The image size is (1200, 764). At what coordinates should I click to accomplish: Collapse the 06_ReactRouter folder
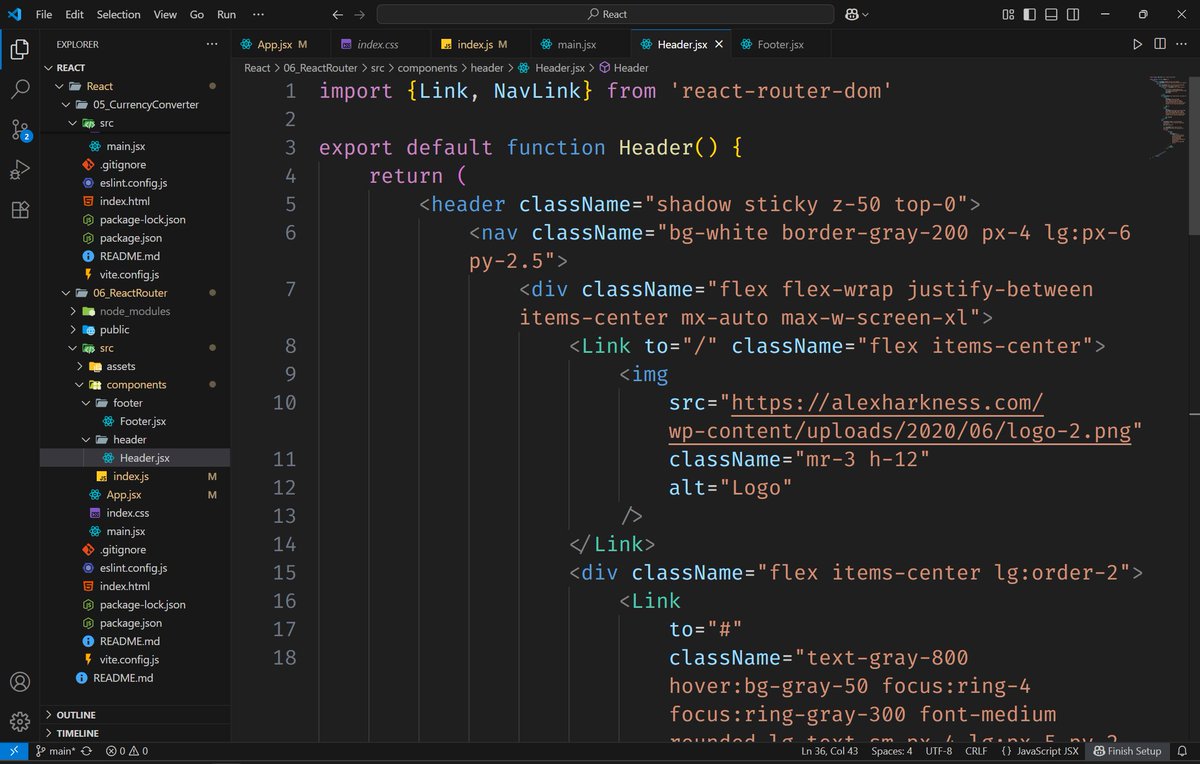click(130, 293)
